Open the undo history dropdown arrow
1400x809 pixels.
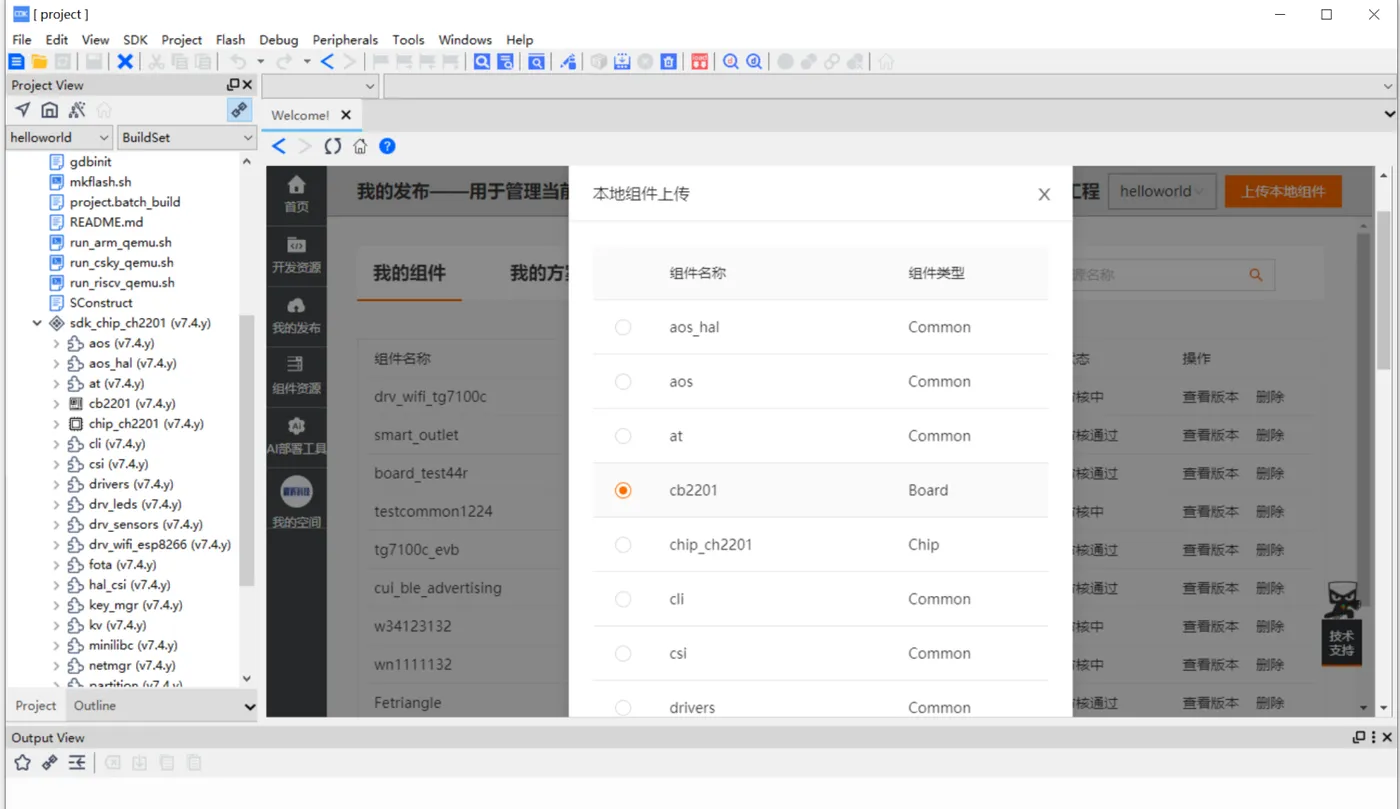pyautogui.click(x=260, y=62)
